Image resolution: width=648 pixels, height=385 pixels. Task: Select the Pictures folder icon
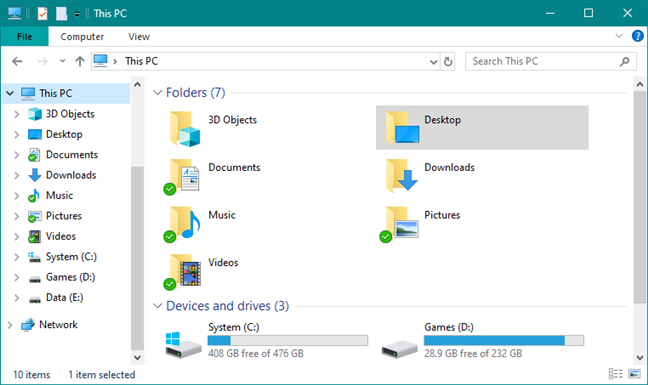point(399,224)
